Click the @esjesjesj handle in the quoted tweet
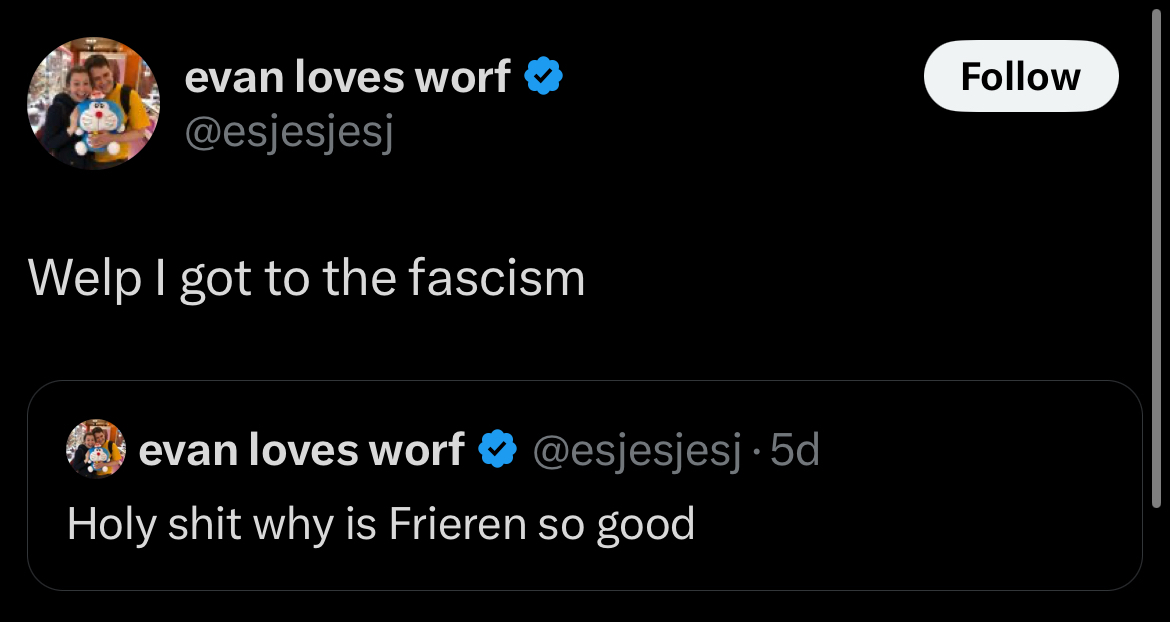This screenshot has height=622, width=1170. [638, 450]
